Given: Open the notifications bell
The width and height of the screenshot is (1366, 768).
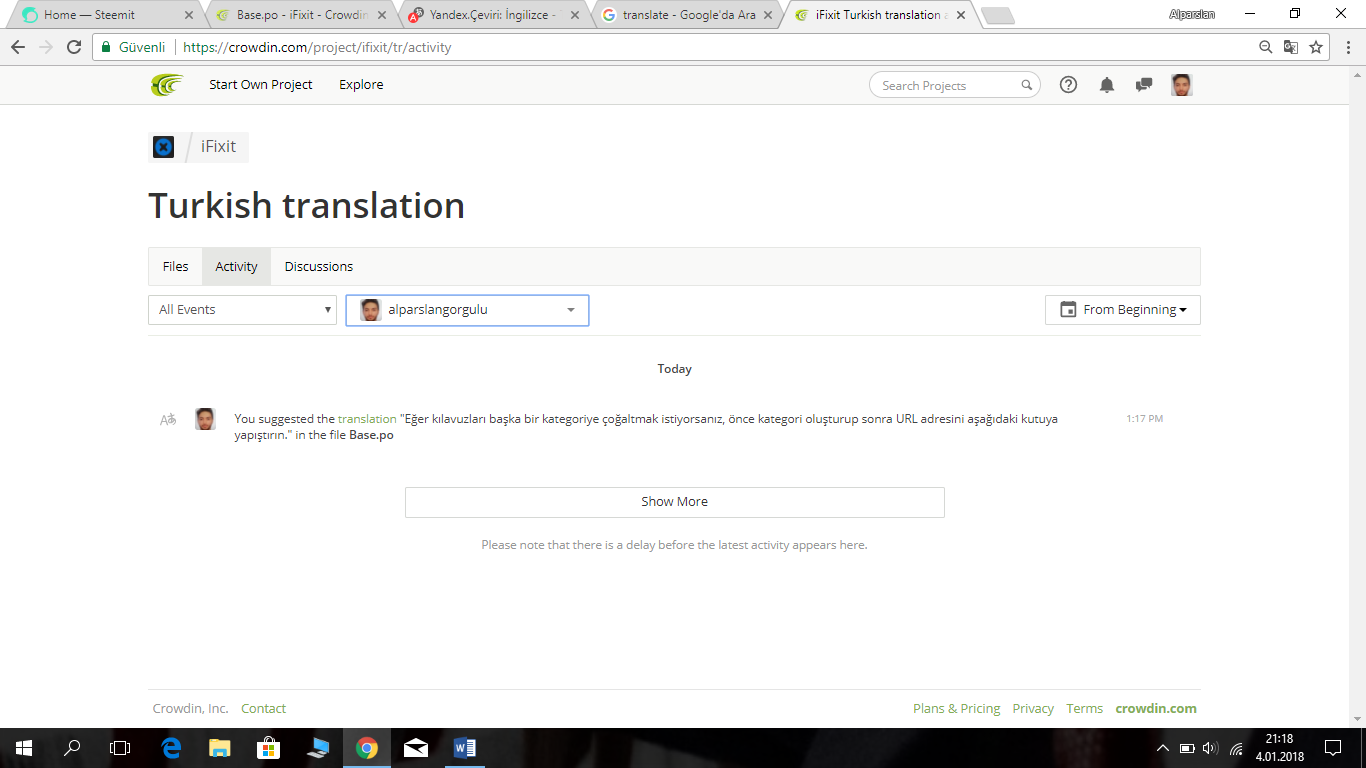Looking at the screenshot, I should click(x=1107, y=85).
